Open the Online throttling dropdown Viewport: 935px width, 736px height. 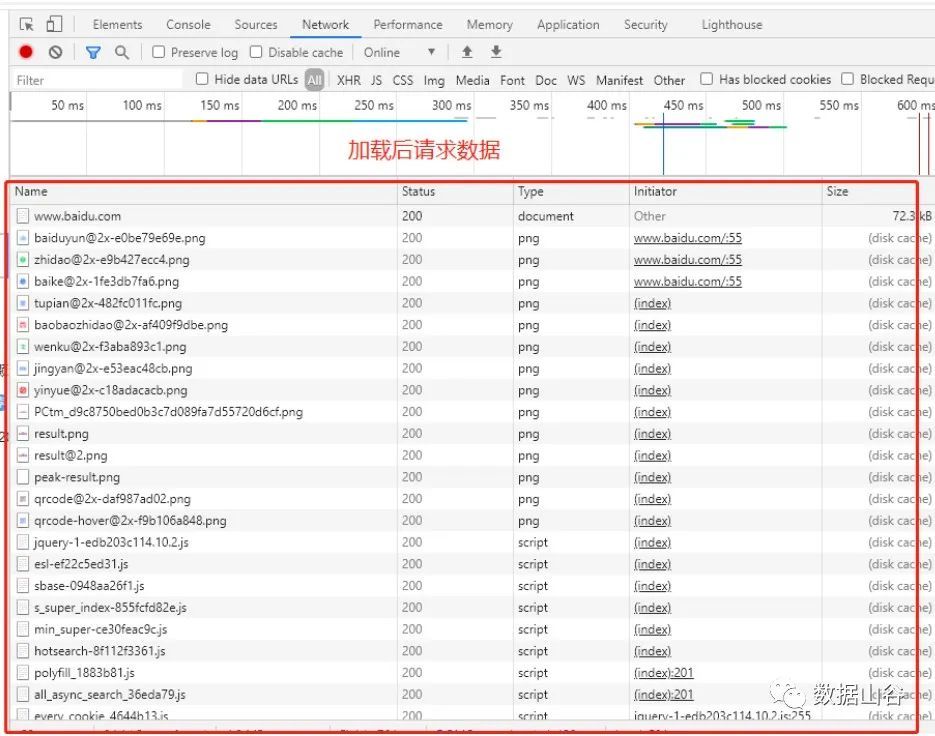[399, 52]
